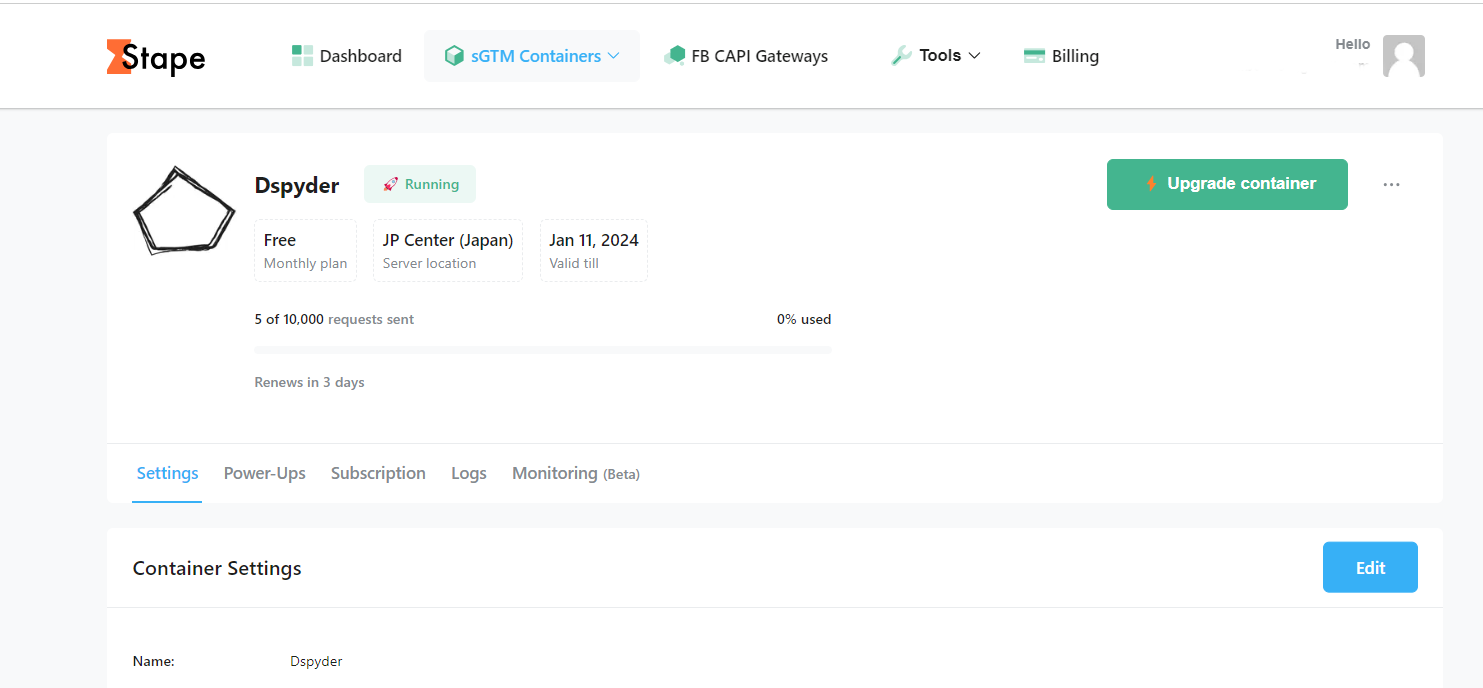Screen dimensions: 1483x688
Task: Click the requests usage progress bar
Action: (x=543, y=350)
